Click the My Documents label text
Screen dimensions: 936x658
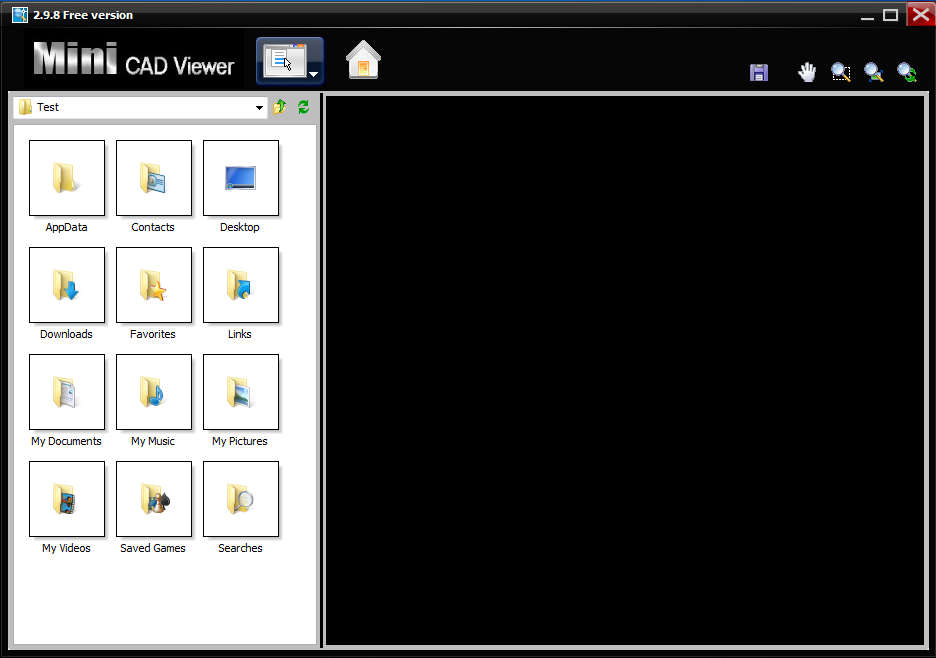pos(66,441)
